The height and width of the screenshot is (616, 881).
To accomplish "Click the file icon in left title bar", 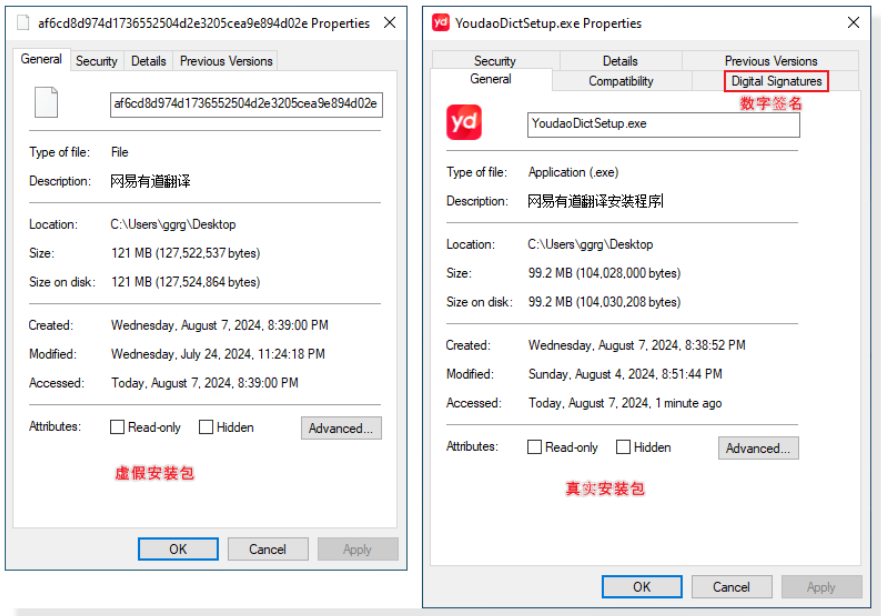I will click(x=23, y=22).
